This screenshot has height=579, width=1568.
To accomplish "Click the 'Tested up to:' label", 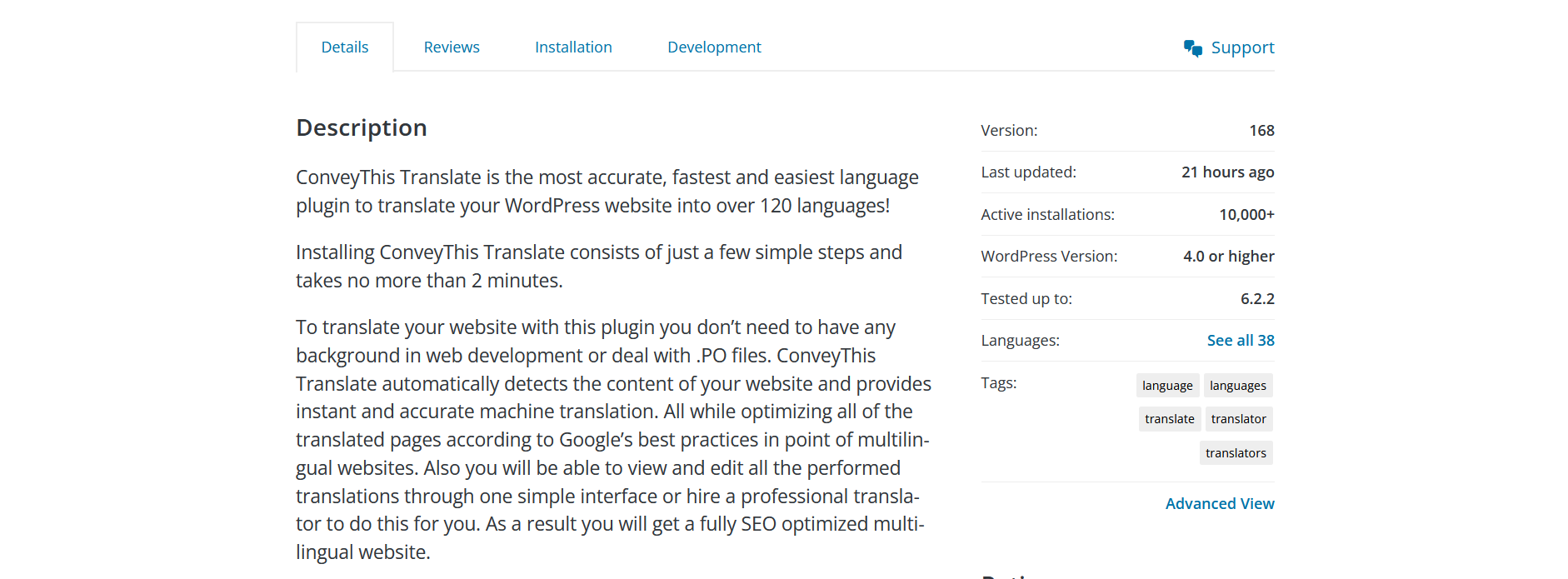I will pyautogui.click(x=1026, y=299).
